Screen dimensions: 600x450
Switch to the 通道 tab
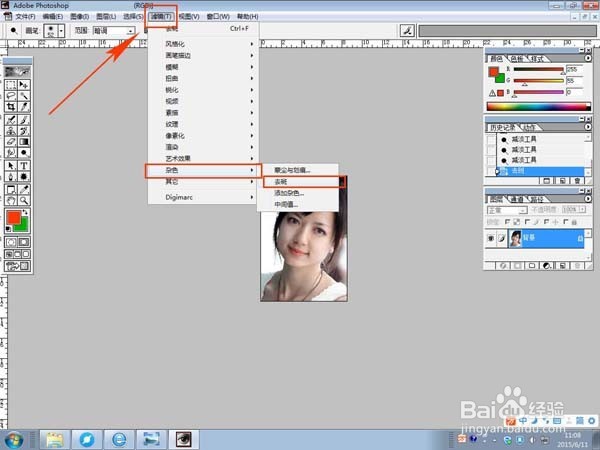[517, 199]
